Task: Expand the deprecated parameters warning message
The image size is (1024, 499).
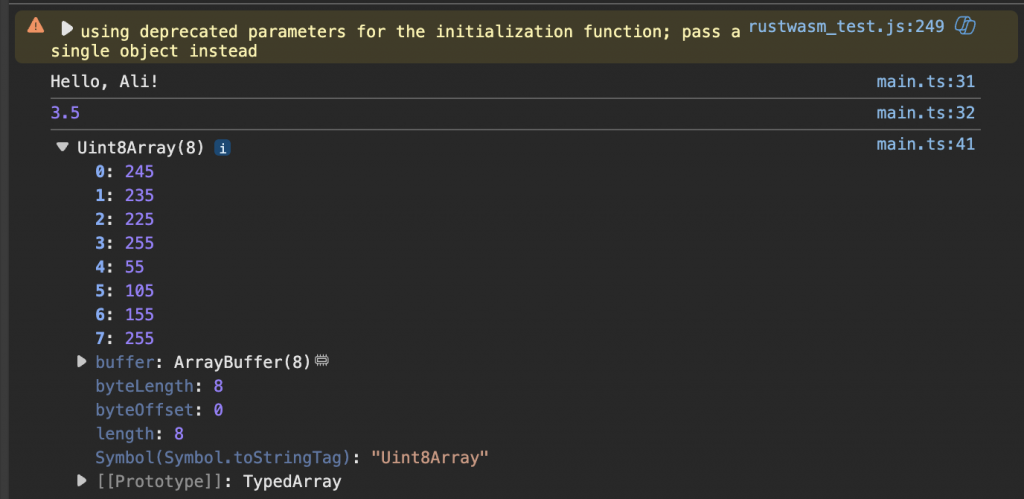Action: click(68, 29)
